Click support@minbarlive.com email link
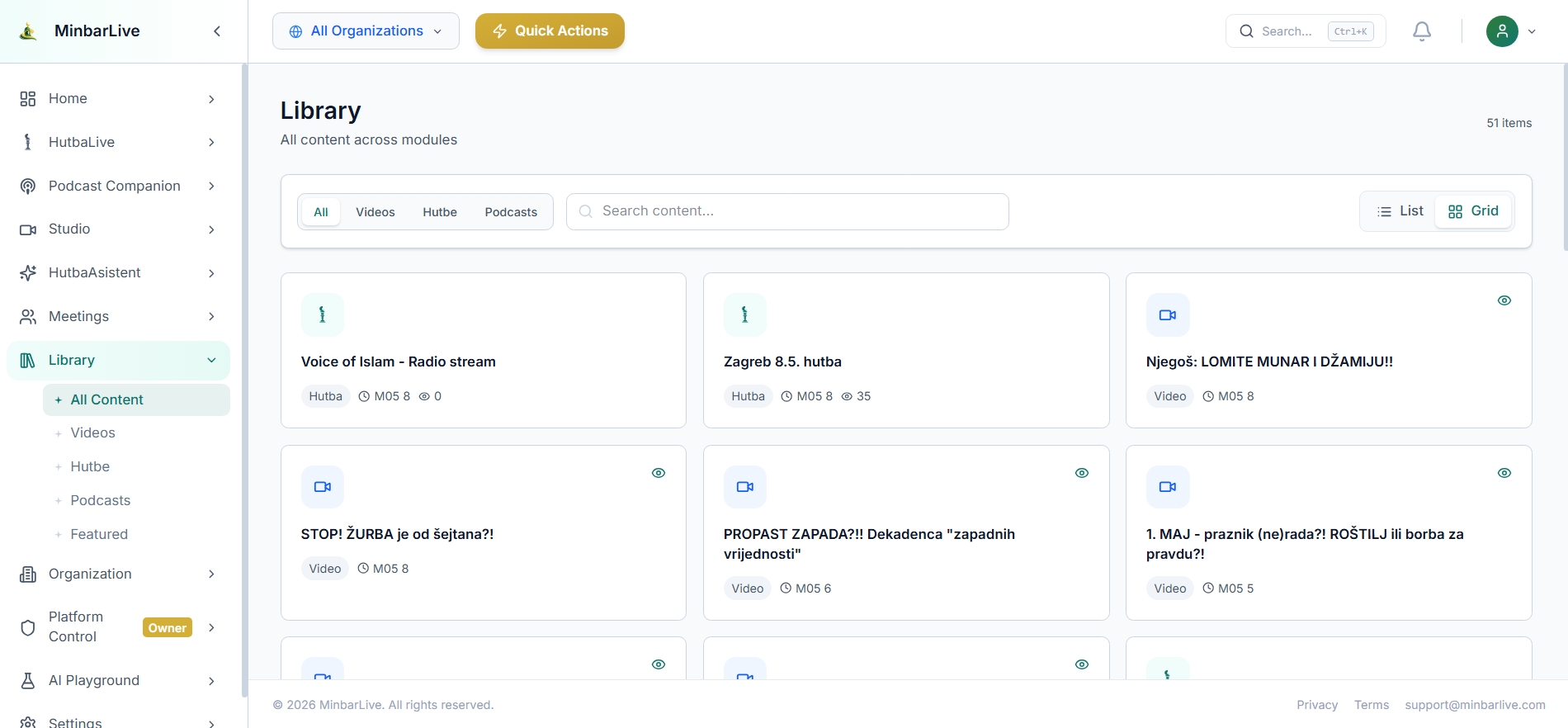The image size is (1568, 728). click(1475, 705)
